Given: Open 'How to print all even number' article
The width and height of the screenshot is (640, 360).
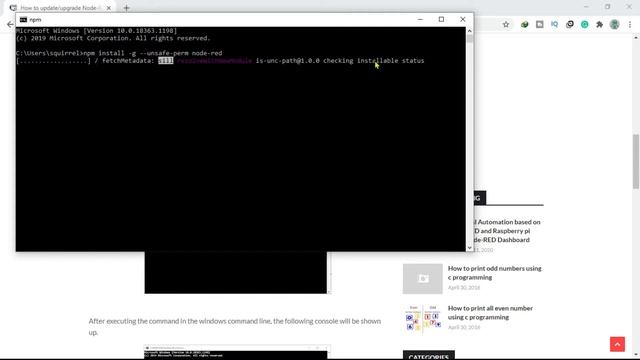Looking at the screenshot, I should tap(490, 313).
